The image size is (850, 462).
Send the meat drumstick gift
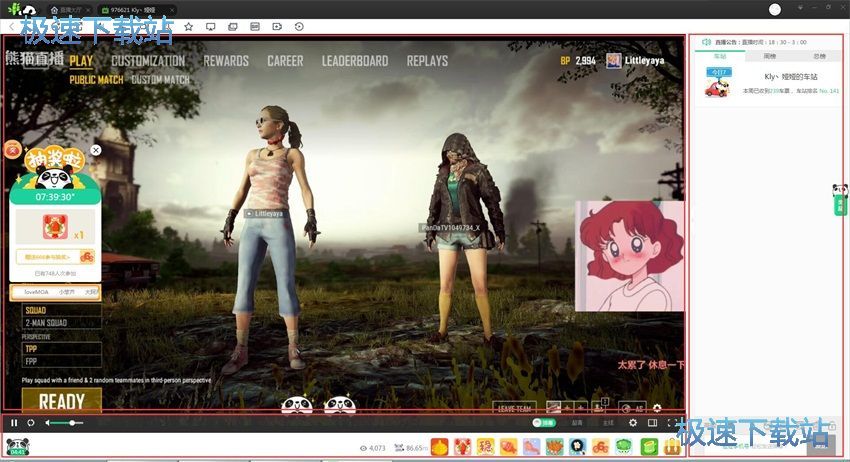(x=508, y=447)
